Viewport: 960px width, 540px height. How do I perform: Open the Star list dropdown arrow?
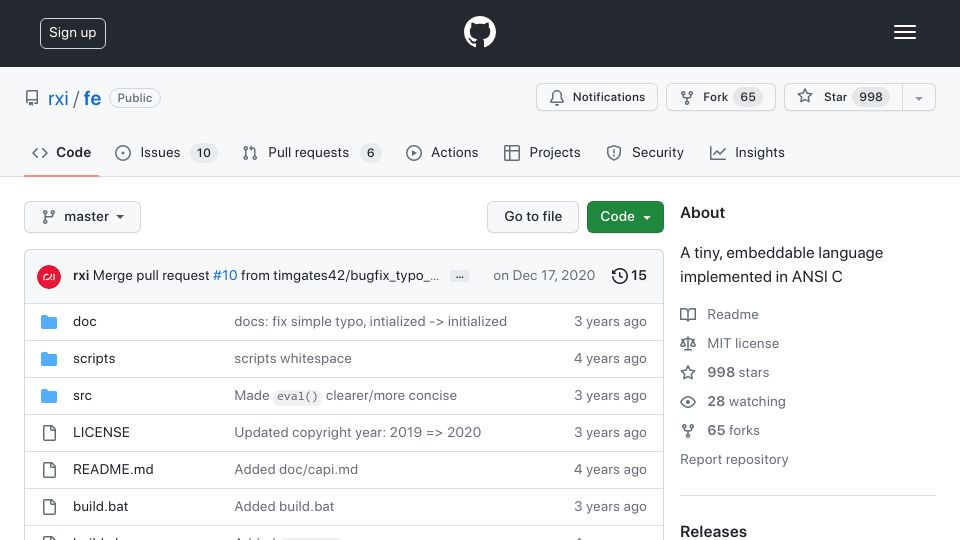[x=919, y=97]
